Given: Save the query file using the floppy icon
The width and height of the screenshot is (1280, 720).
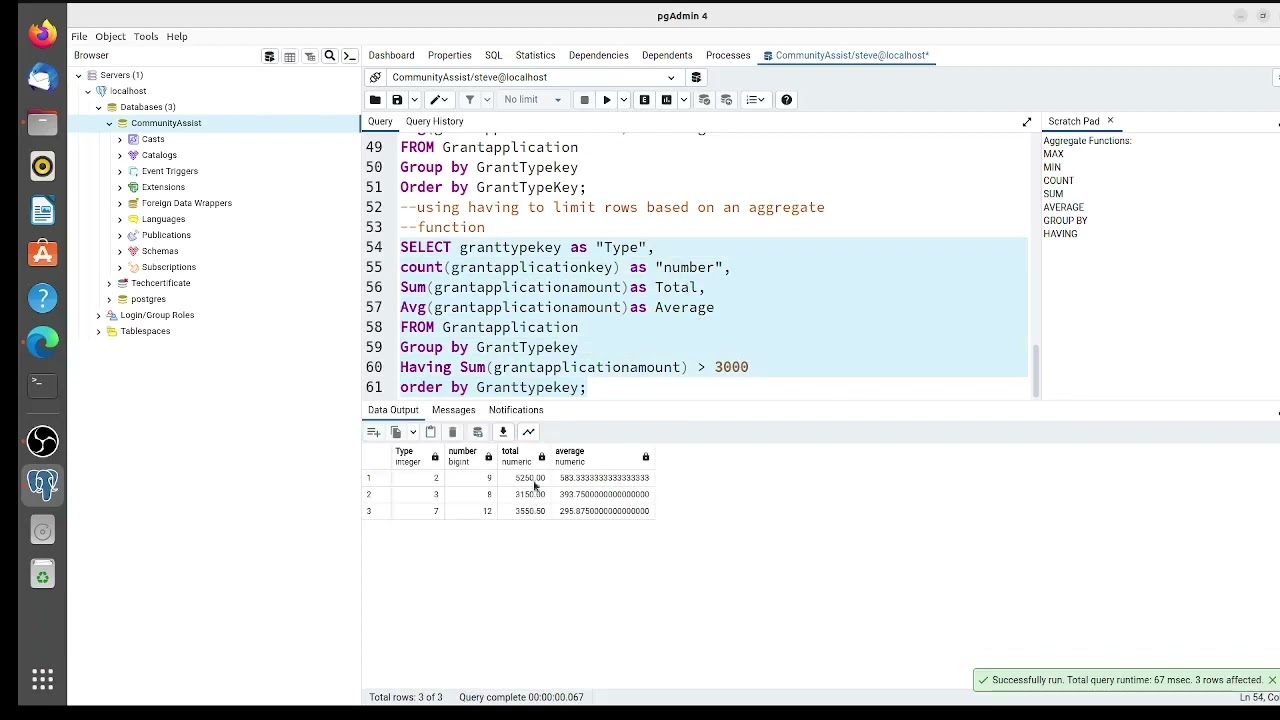Looking at the screenshot, I should pyautogui.click(x=397, y=100).
